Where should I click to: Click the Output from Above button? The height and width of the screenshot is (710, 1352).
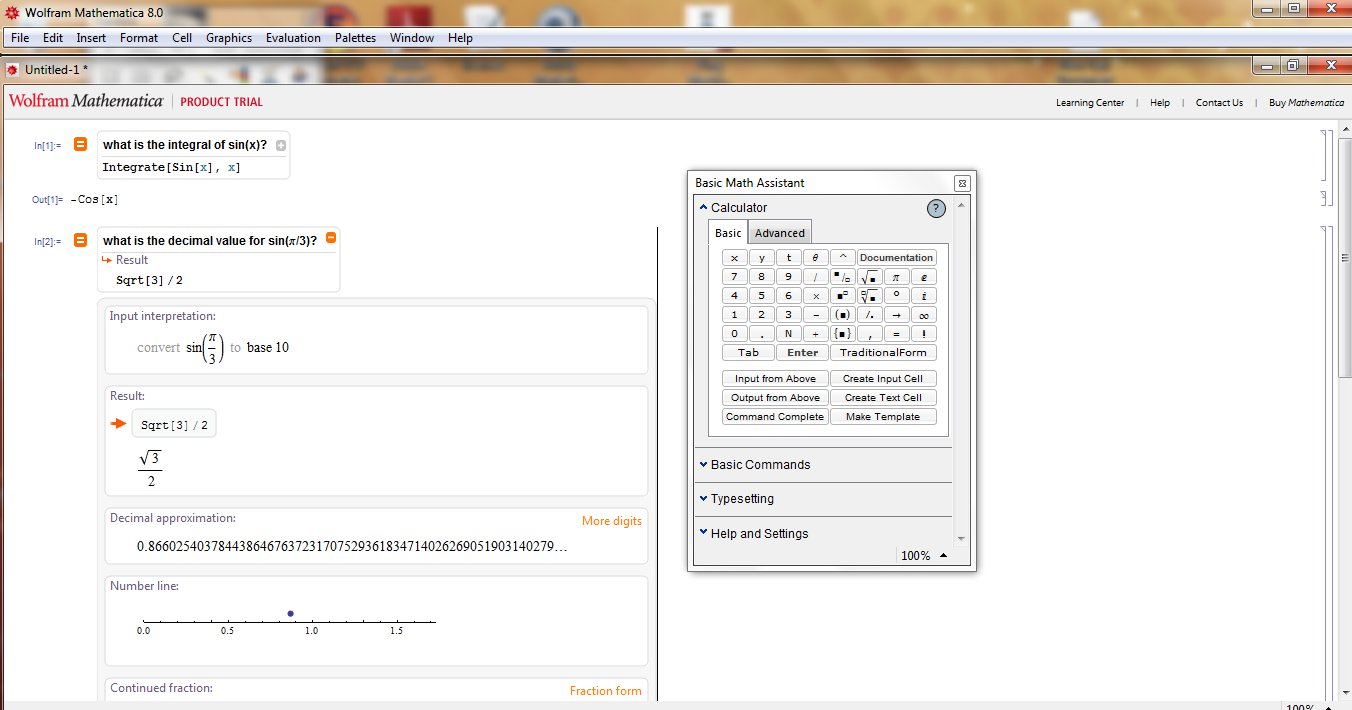tap(775, 398)
